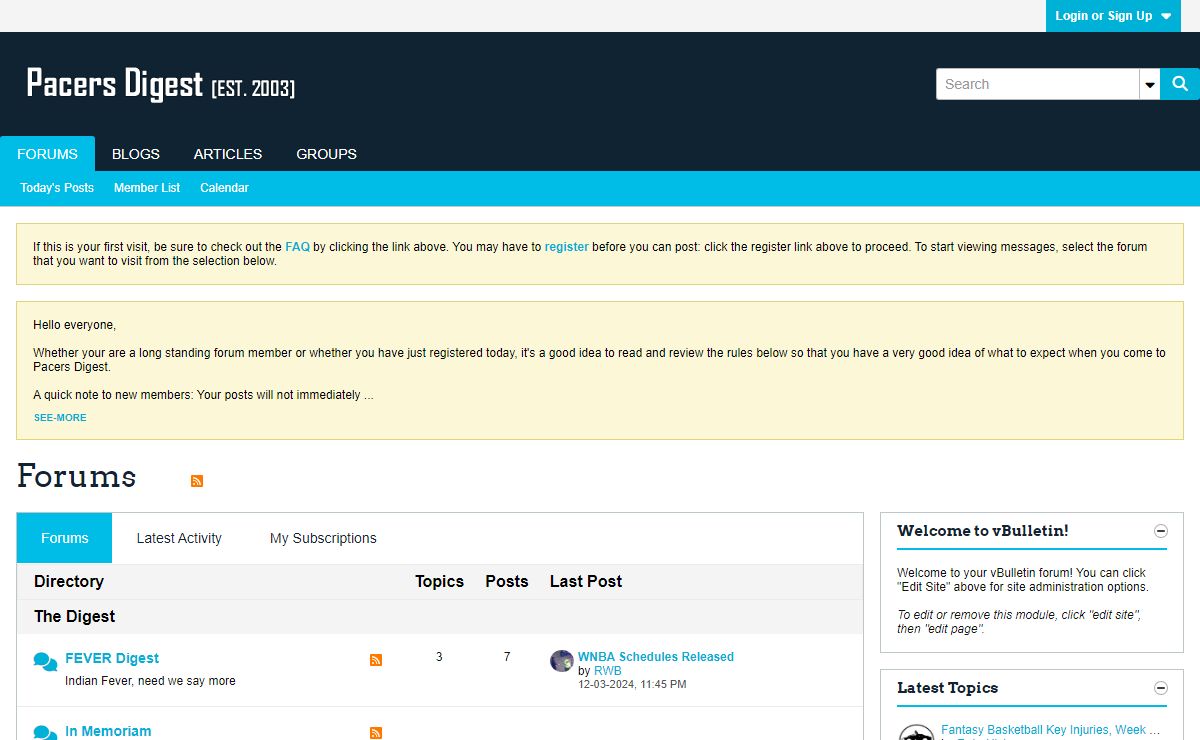Open the GROUPS navigation tab
The image size is (1200, 740).
pyautogui.click(x=326, y=154)
